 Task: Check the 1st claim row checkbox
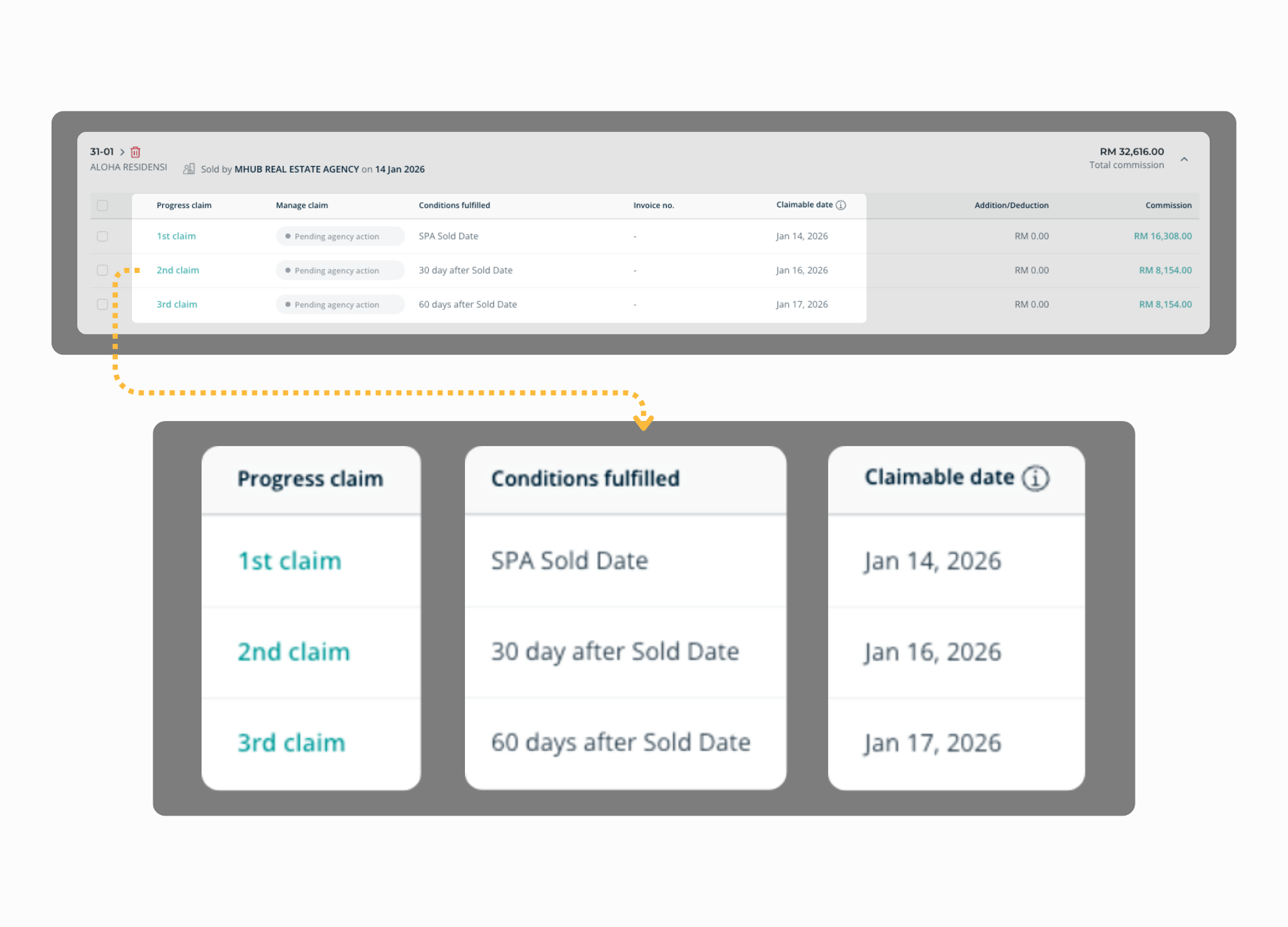(102, 236)
